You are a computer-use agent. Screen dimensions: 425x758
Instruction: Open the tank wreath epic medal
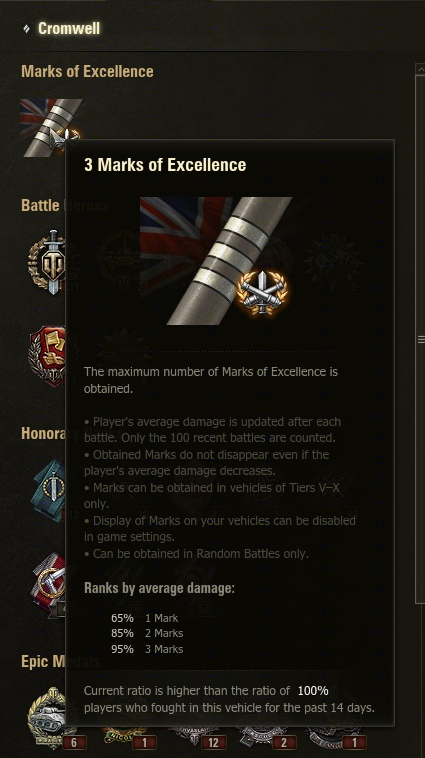pos(47,717)
